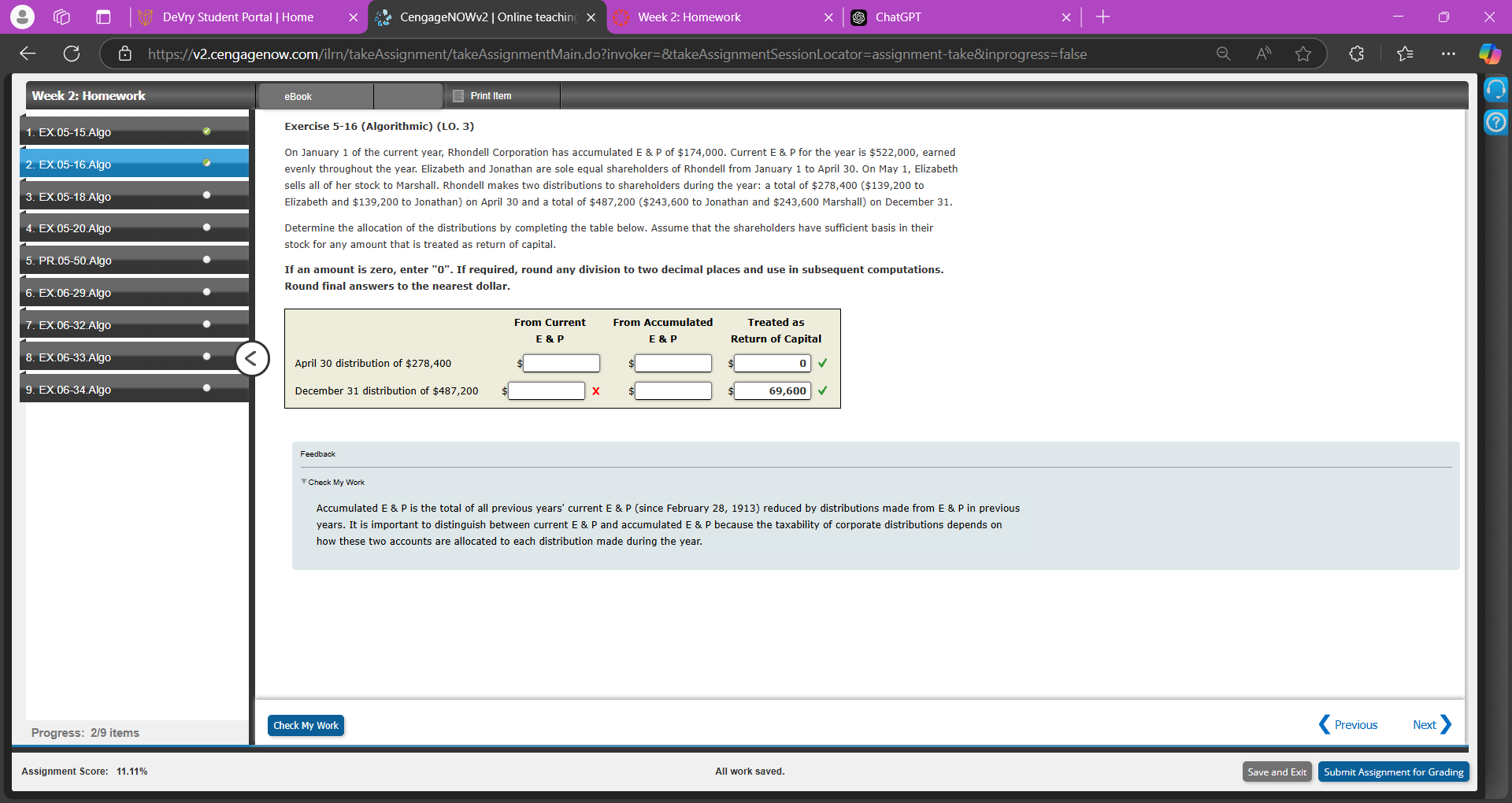The width and height of the screenshot is (1512, 803).
Task: Click green check on December 31 row
Action: (823, 390)
